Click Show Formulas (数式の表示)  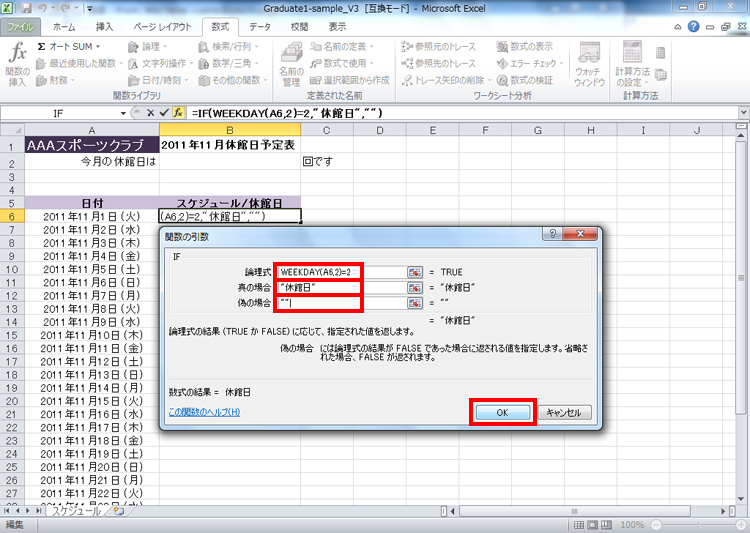point(524,46)
